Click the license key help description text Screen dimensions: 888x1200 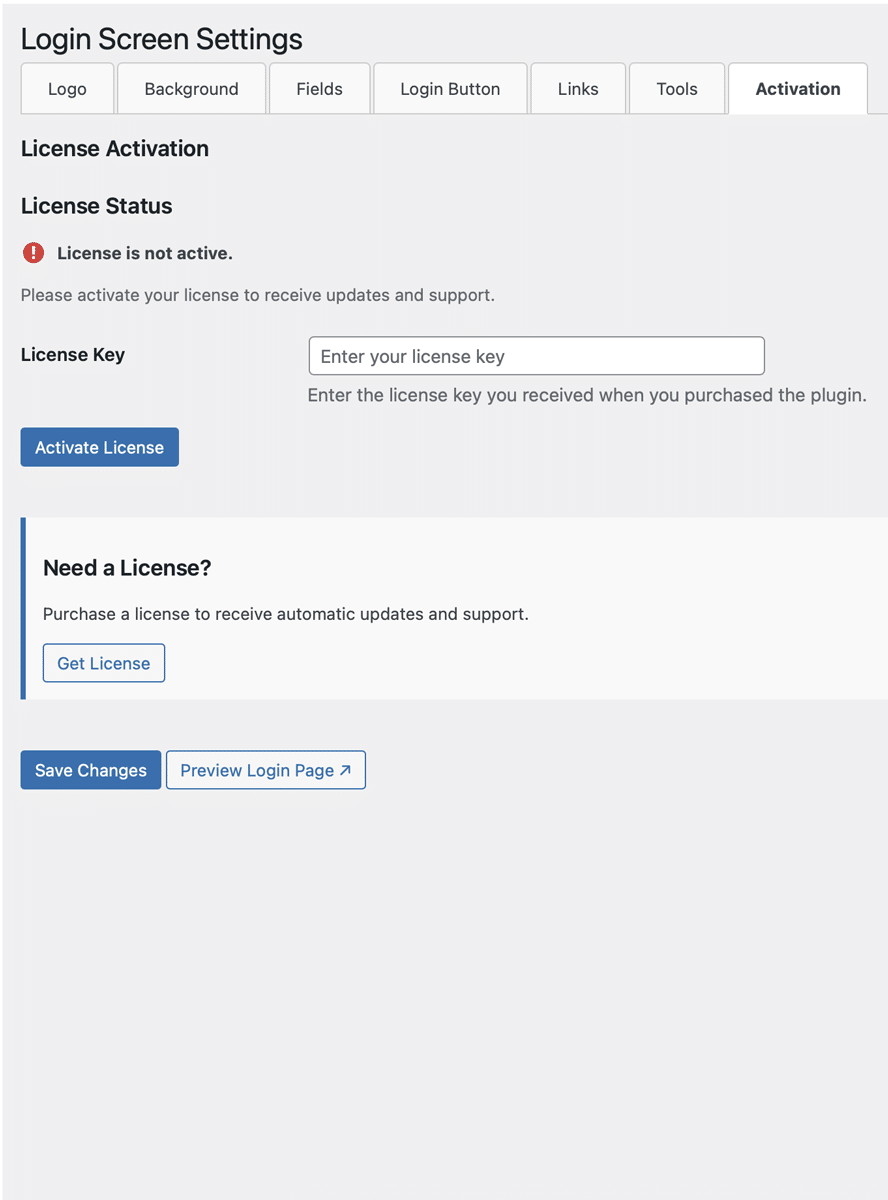(587, 395)
